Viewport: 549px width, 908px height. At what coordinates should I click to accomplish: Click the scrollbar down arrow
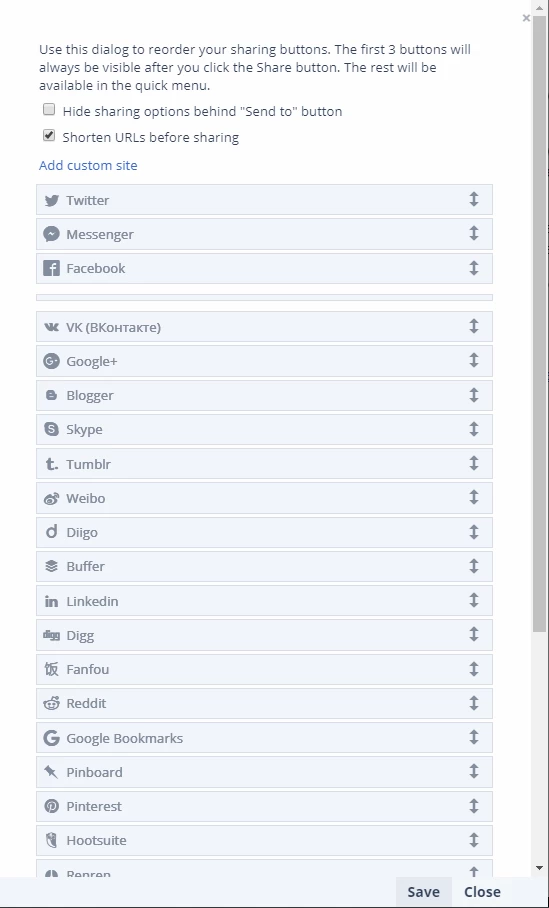540,867
